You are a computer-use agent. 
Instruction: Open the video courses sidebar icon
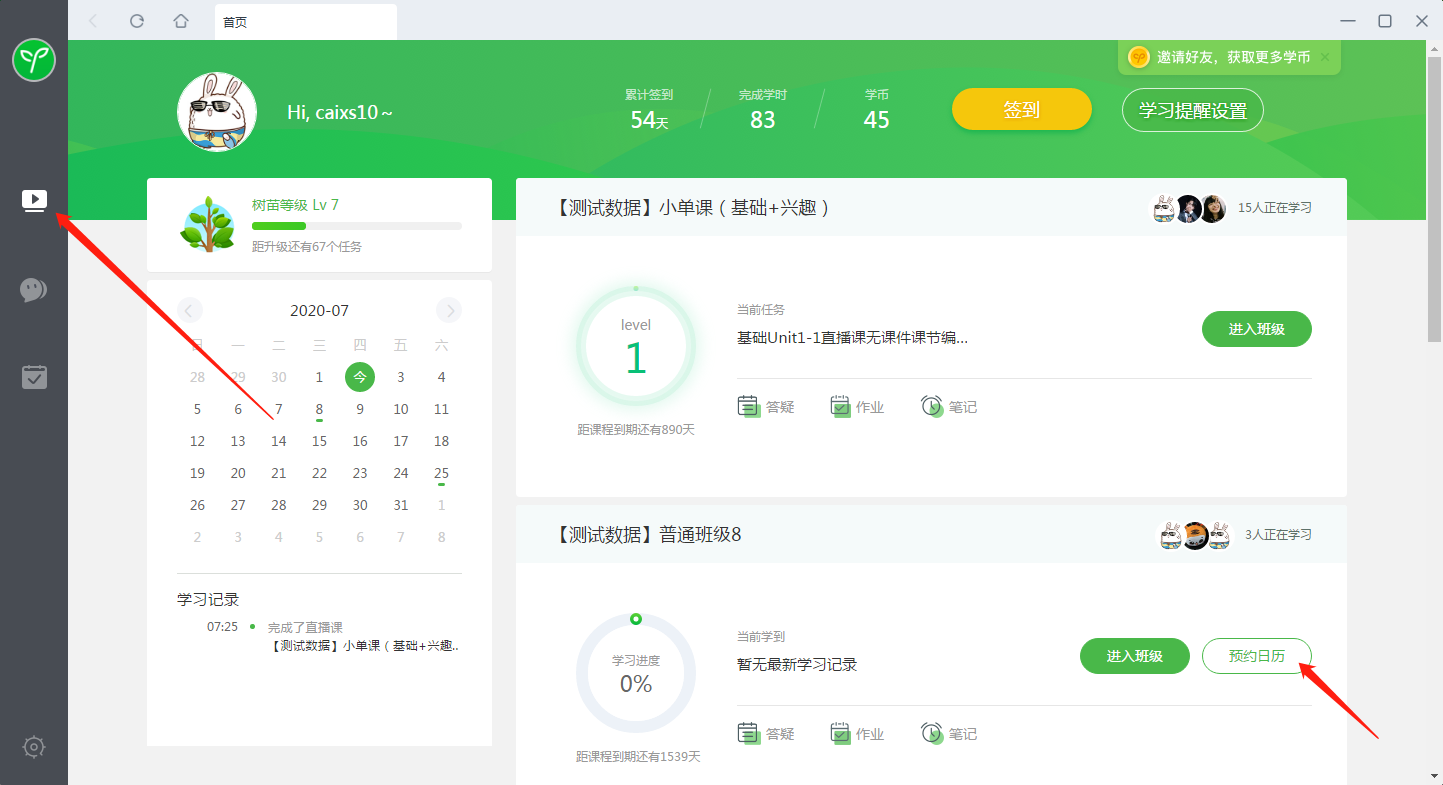pos(34,200)
